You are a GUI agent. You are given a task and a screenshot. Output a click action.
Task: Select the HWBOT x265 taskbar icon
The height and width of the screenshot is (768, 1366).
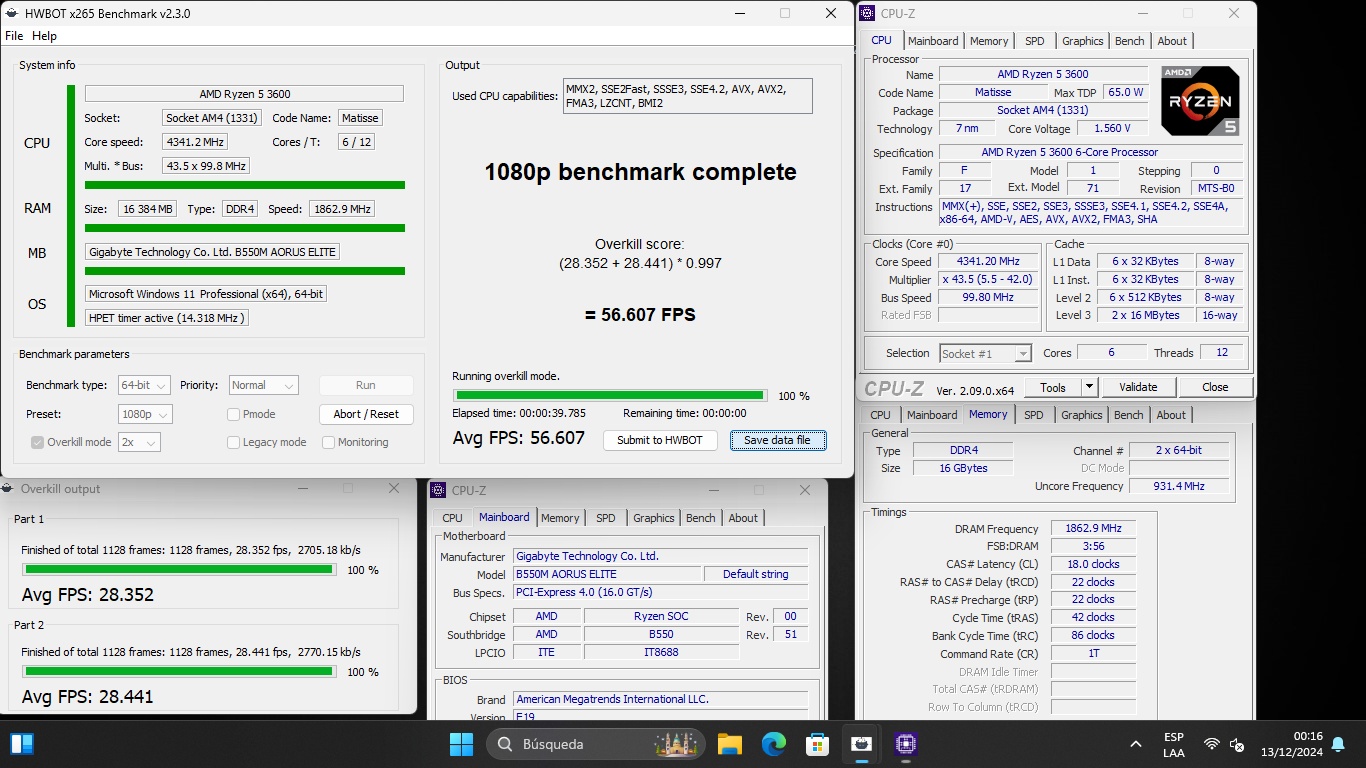click(862, 744)
